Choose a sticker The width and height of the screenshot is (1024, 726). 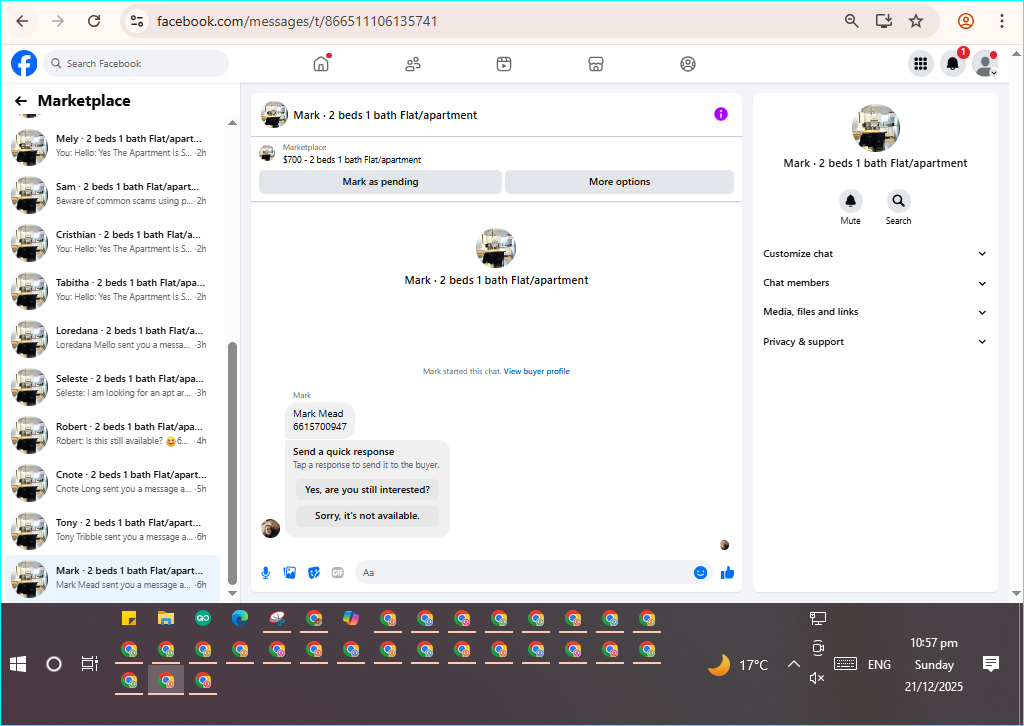pyautogui.click(x=314, y=573)
